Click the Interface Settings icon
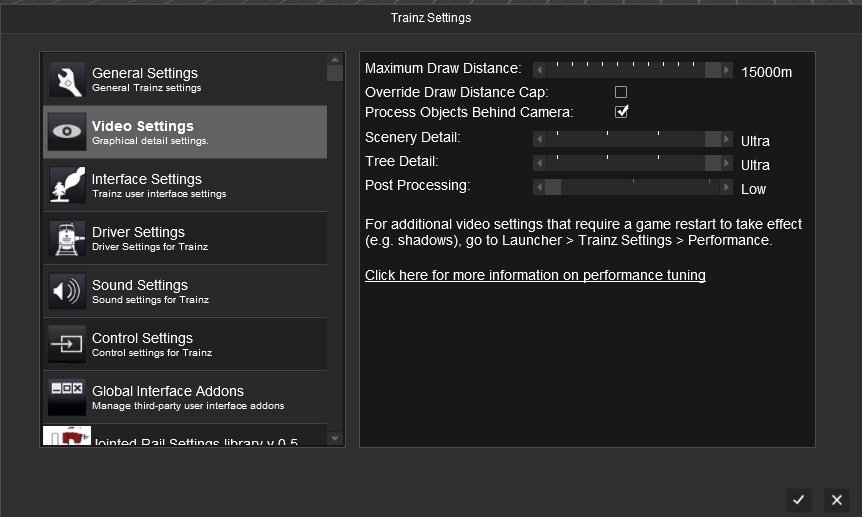The height and width of the screenshot is (517, 862). (67, 185)
